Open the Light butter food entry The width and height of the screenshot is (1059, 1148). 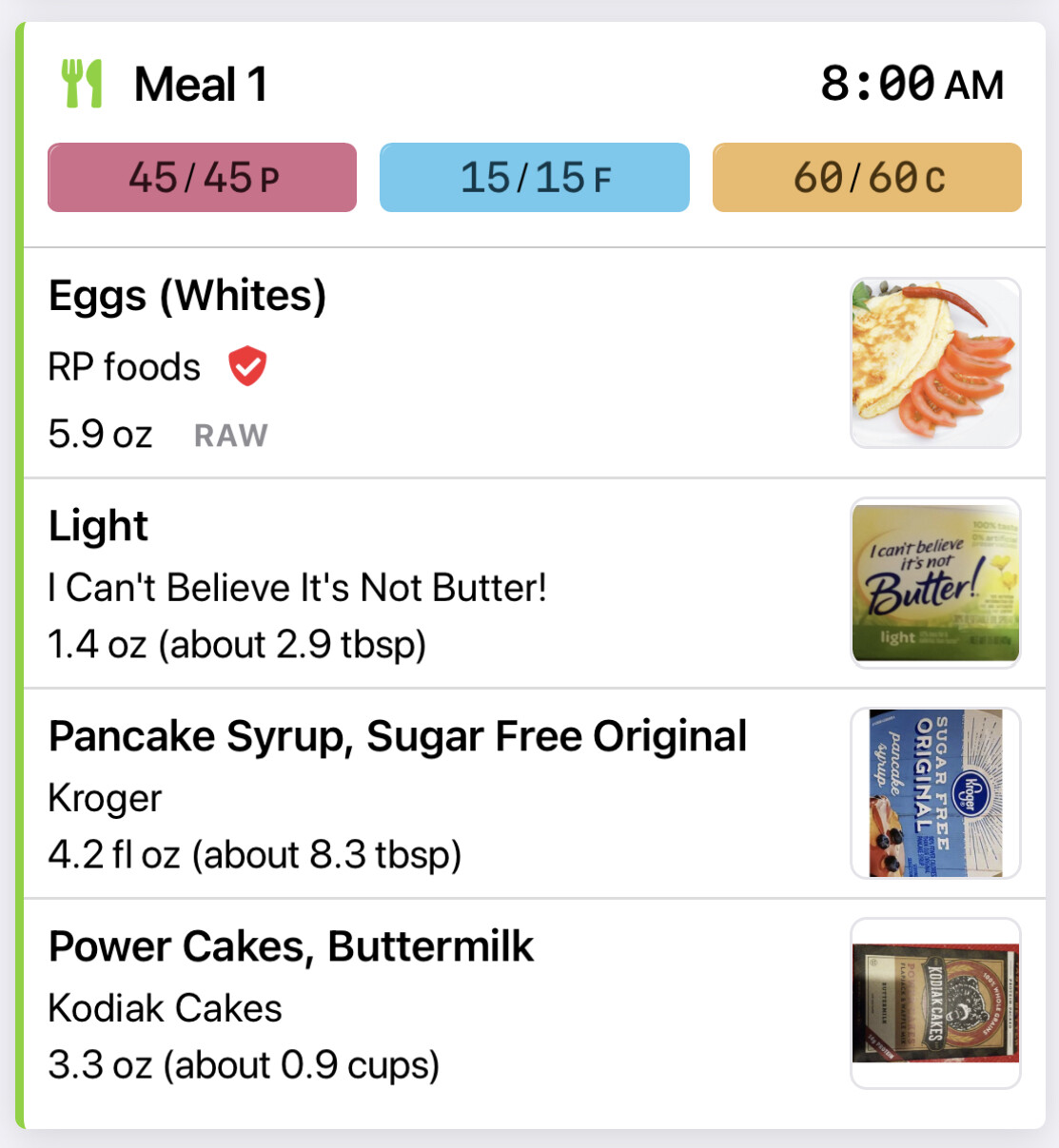99,526
